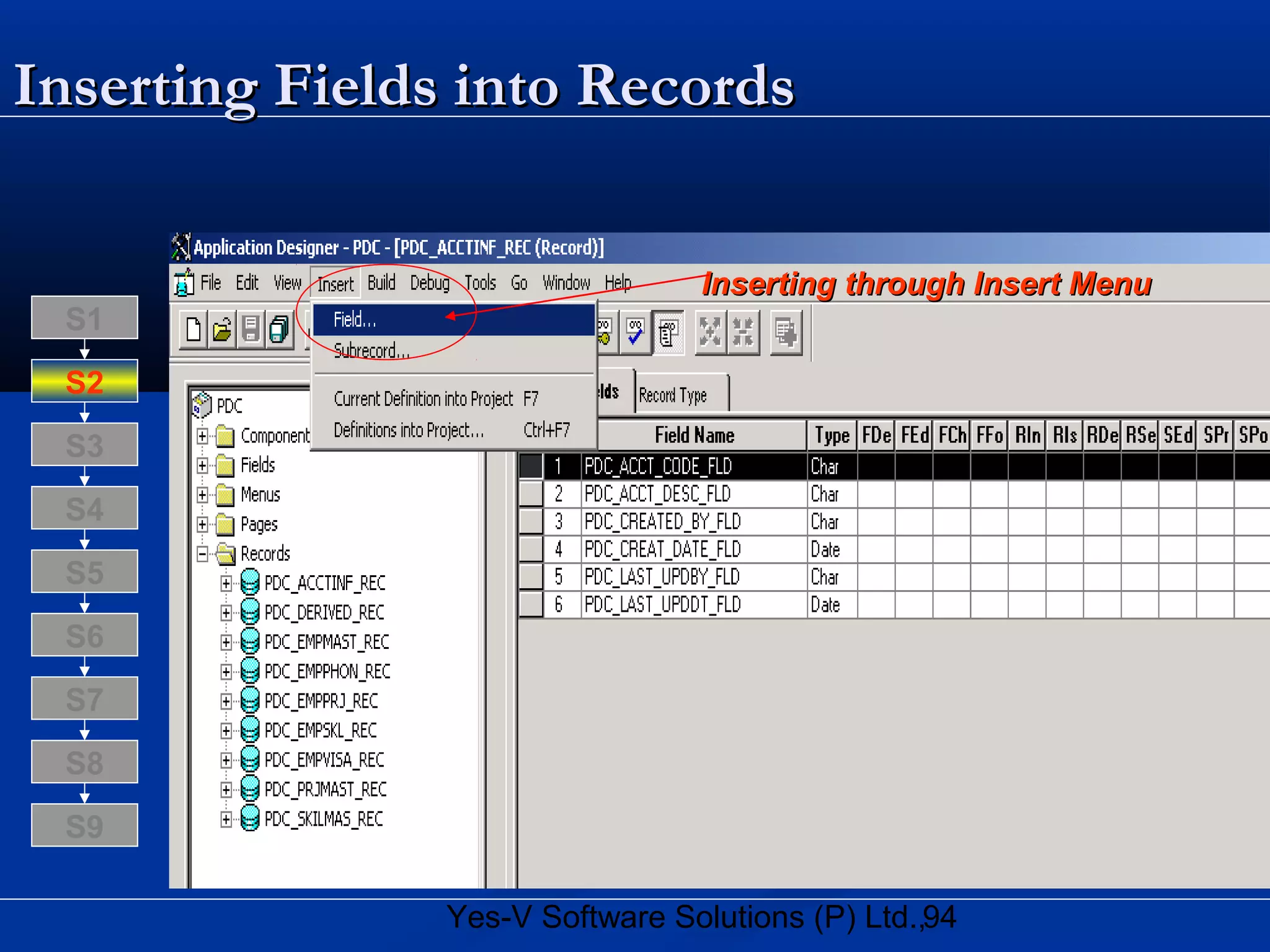Click the S9 step box
Screen dimensions: 1270x952
85,825
